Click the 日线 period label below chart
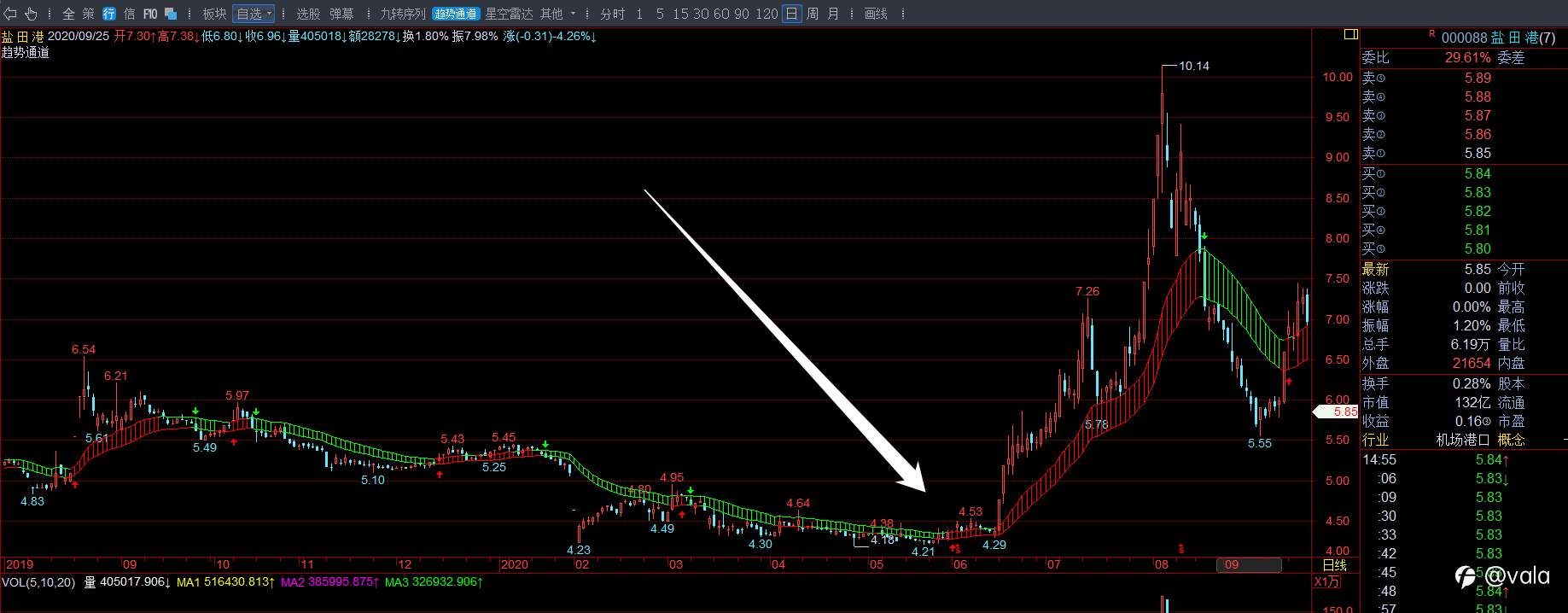 [1334, 564]
